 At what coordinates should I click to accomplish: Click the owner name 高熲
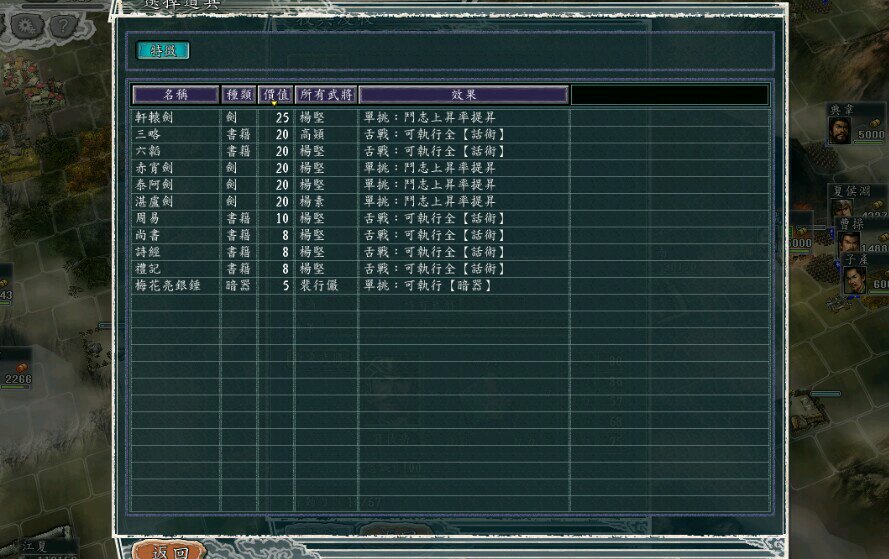312,134
